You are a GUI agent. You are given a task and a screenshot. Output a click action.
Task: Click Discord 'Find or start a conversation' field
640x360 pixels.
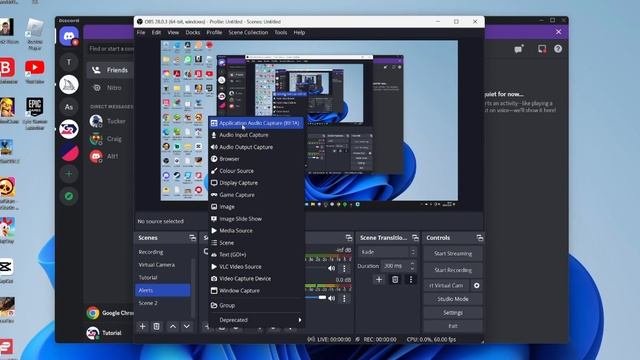click(110, 49)
